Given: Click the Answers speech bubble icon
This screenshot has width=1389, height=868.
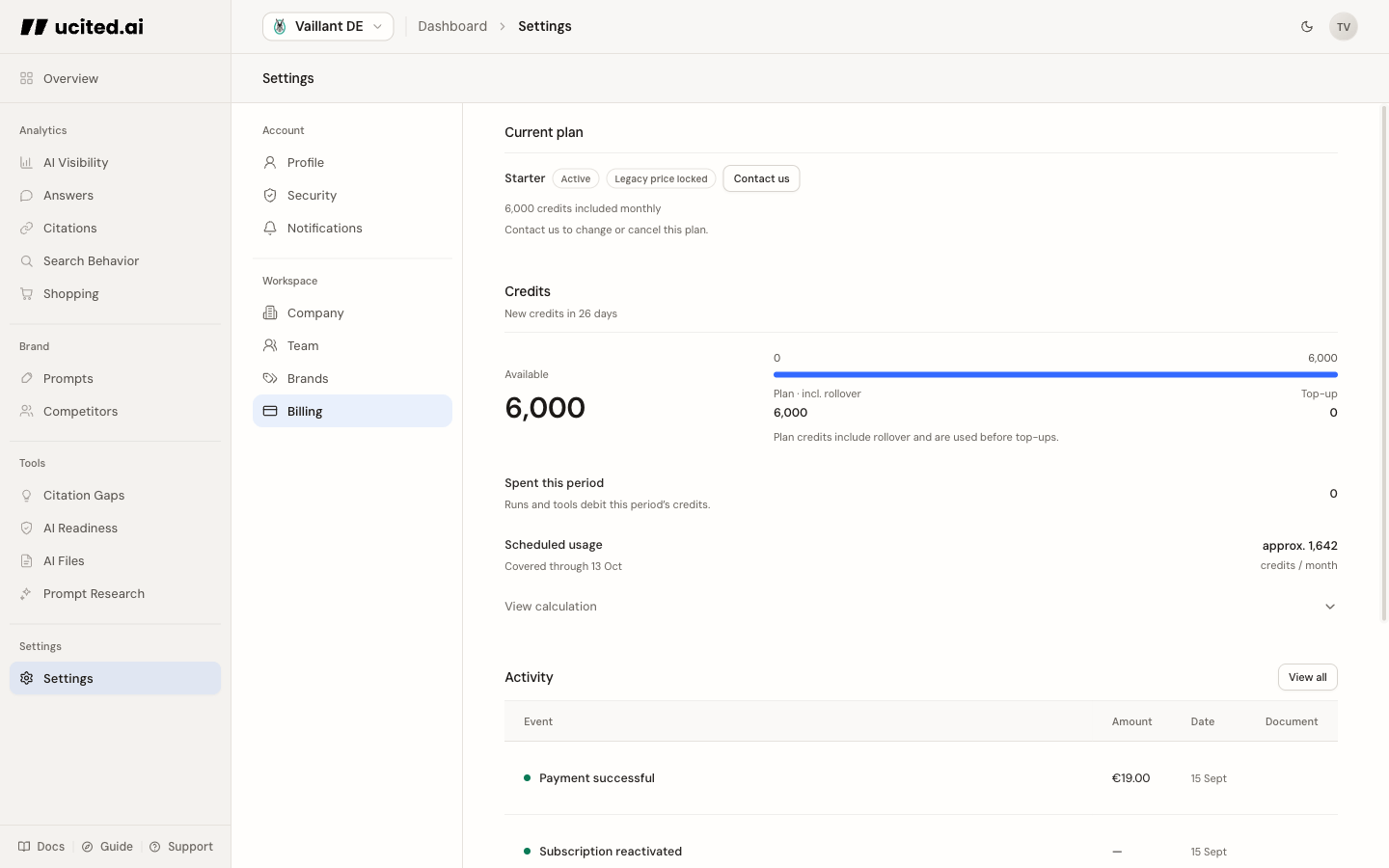Looking at the screenshot, I should click(x=26, y=195).
